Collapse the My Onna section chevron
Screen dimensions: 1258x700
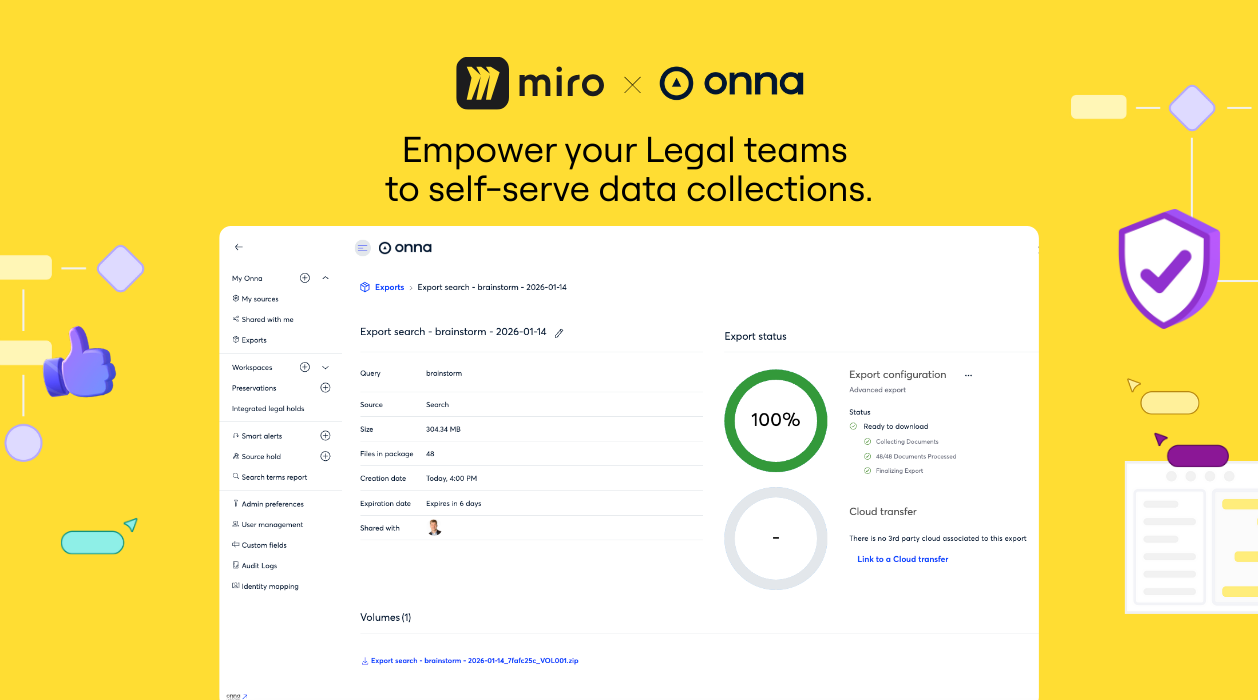pos(325,278)
